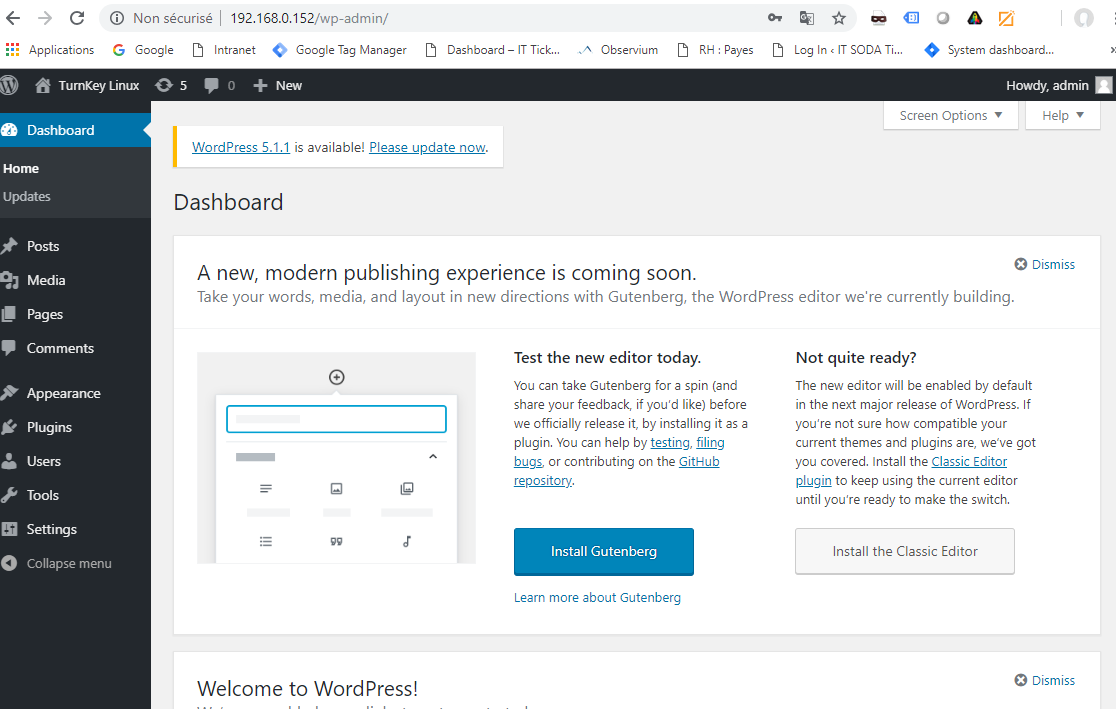
Task: Click the Tools wrench icon
Action: tap(9, 495)
